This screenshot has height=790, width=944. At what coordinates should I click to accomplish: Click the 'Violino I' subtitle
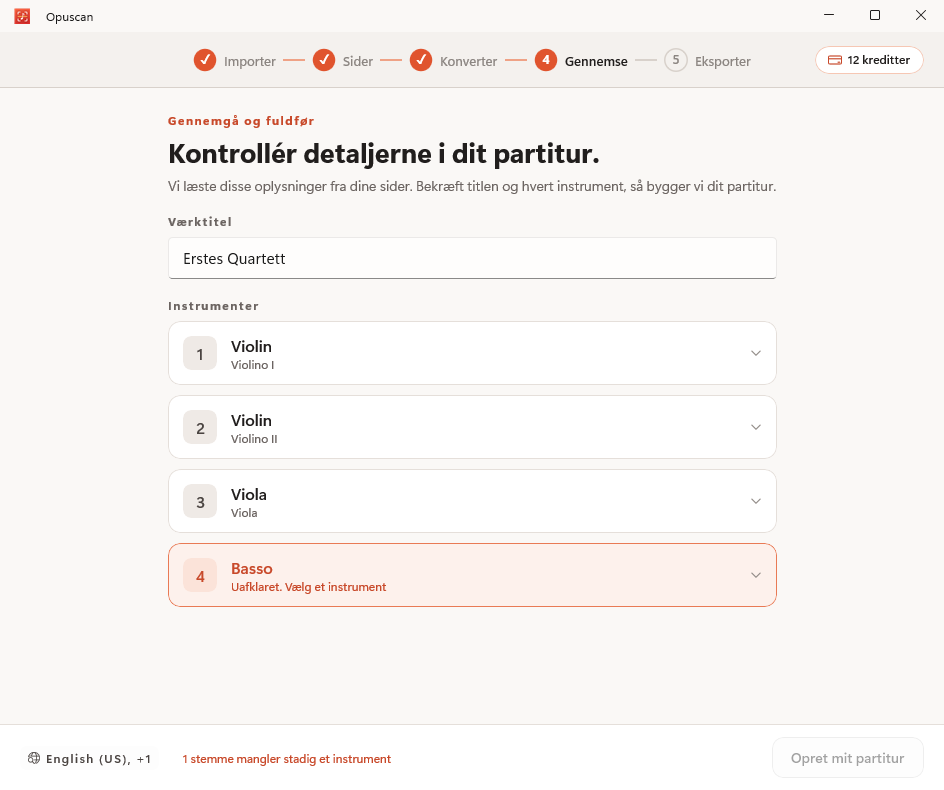(252, 365)
